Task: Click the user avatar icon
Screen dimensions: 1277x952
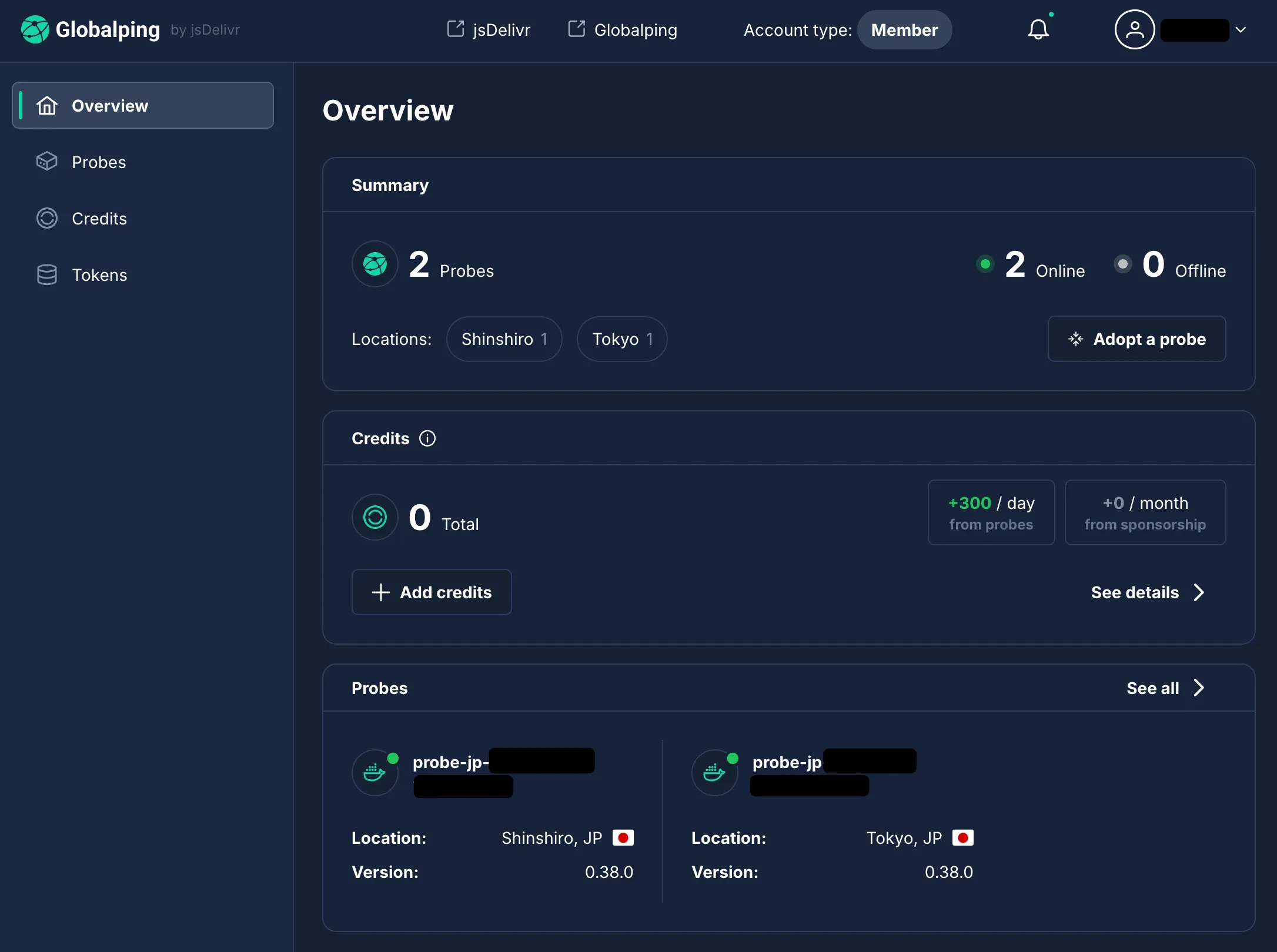Action: pos(1134,29)
